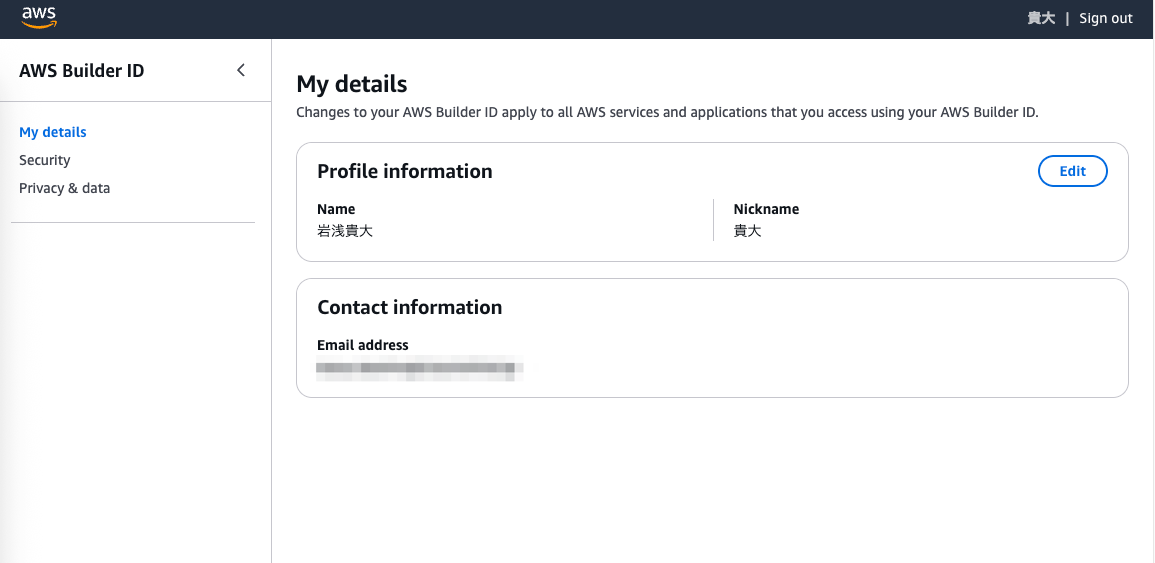Click the Name field label

336,209
